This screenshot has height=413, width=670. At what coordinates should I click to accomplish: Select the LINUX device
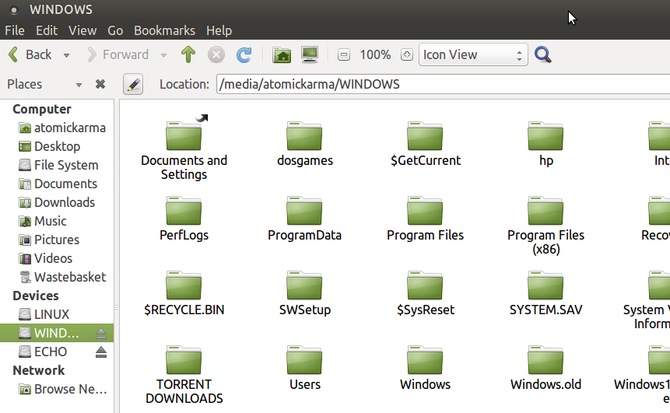[x=44, y=314]
